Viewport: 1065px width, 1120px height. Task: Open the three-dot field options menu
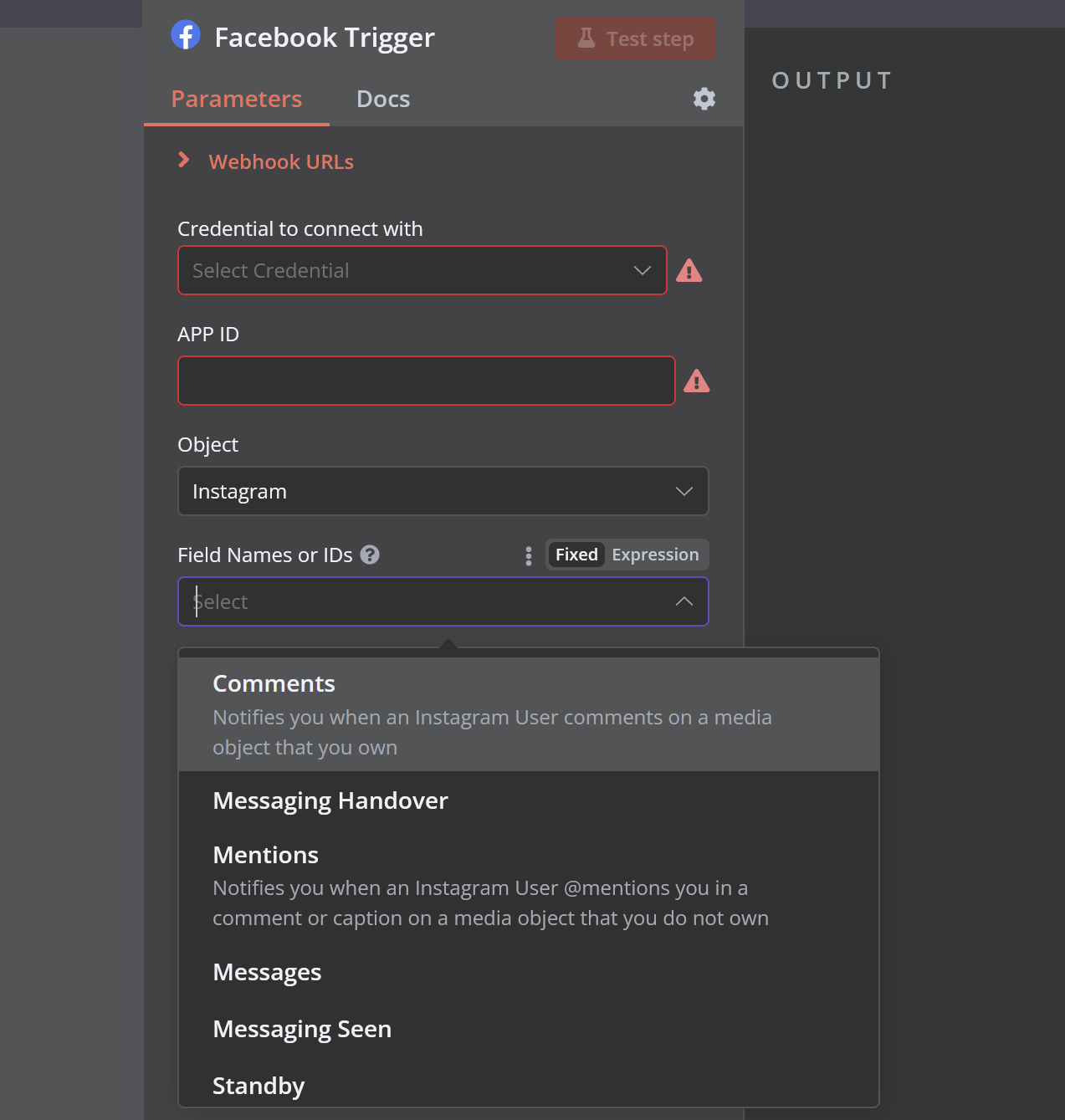coord(529,556)
